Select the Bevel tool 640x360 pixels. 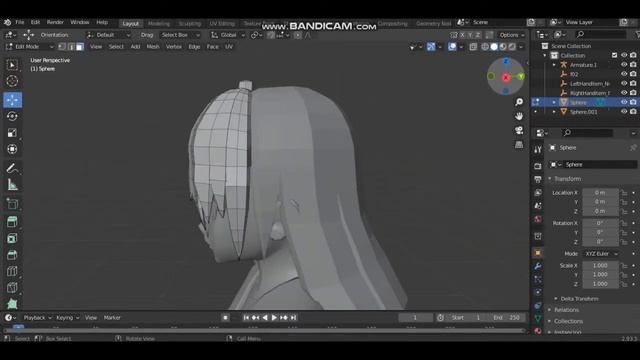point(12,255)
